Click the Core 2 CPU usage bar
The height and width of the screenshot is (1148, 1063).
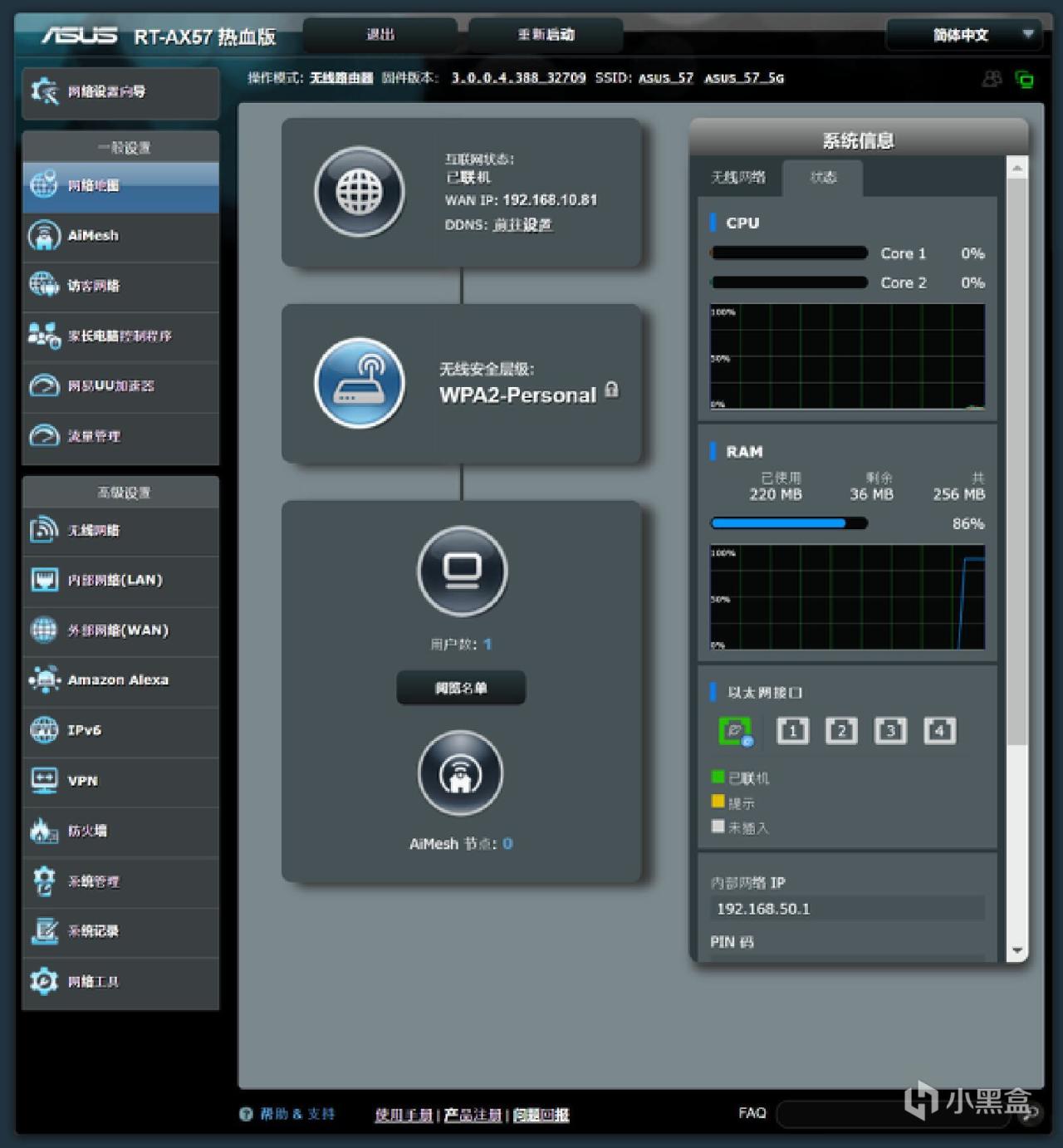pyautogui.click(x=789, y=282)
